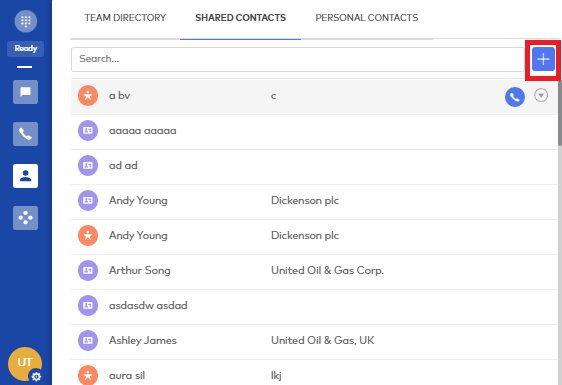Click orange avatar icon of second Andy Young
The height and width of the screenshot is (385, 562).
(x=88, y=236)
